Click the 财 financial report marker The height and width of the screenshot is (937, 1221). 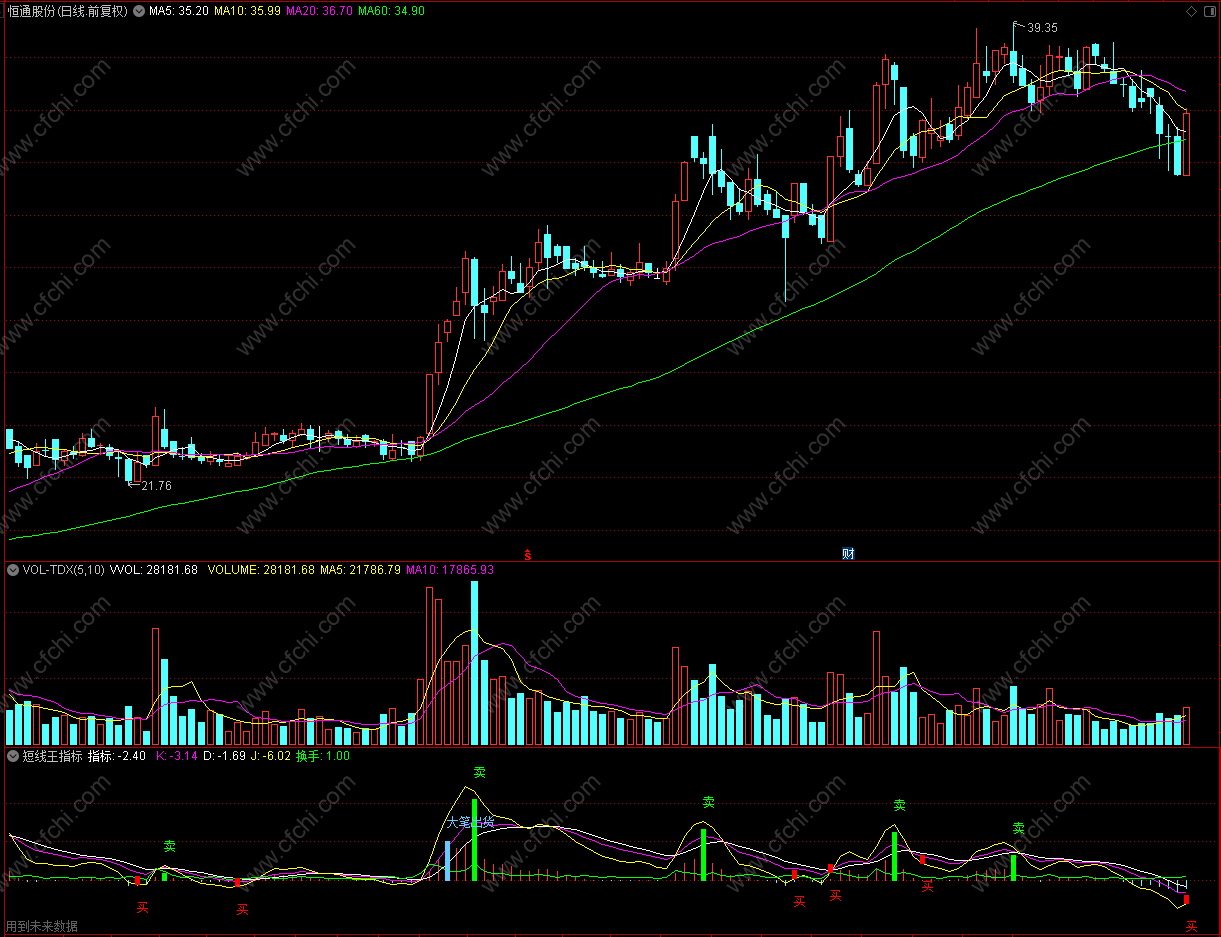tap(848, 553)
